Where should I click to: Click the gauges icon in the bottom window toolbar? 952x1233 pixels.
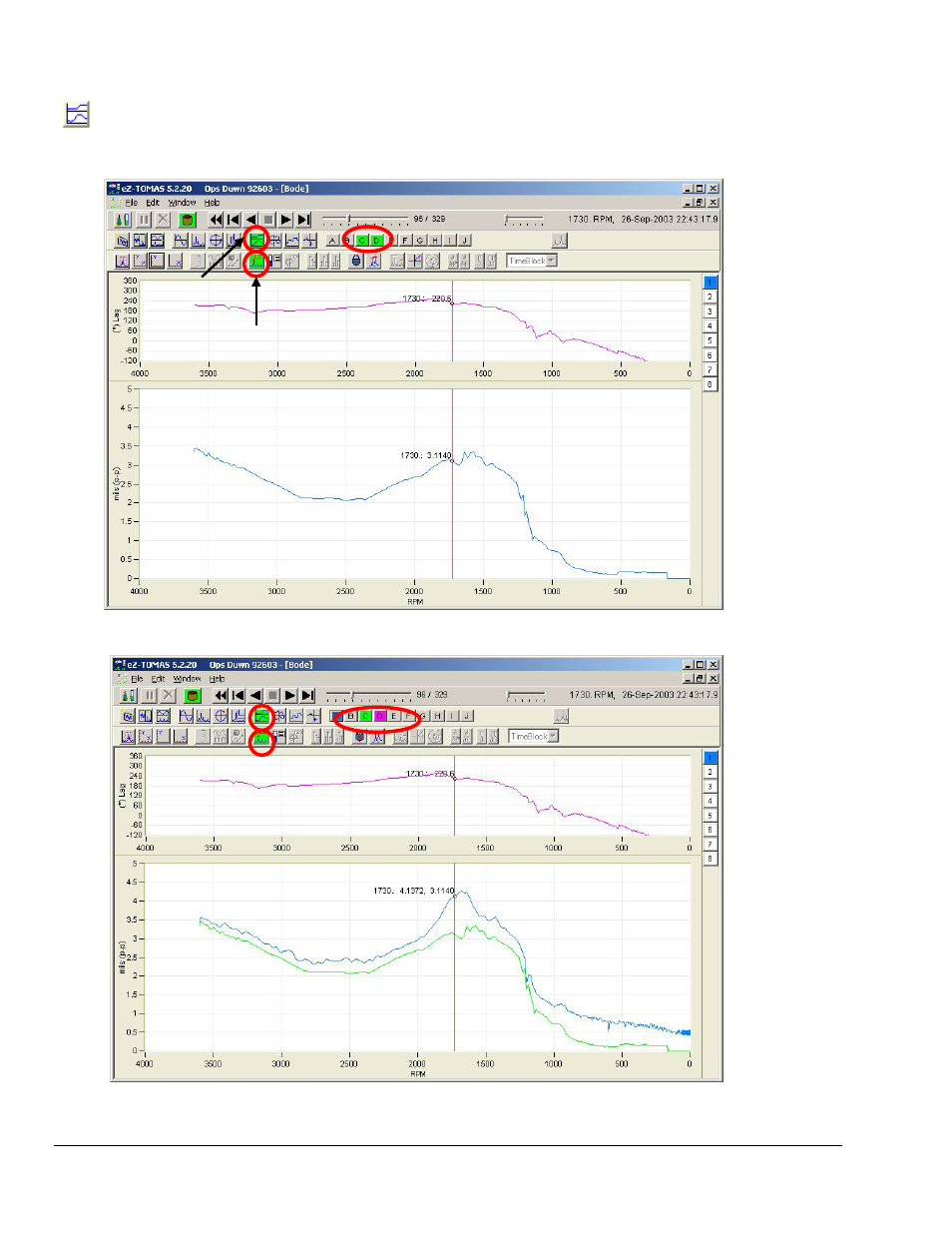point(128,695)
